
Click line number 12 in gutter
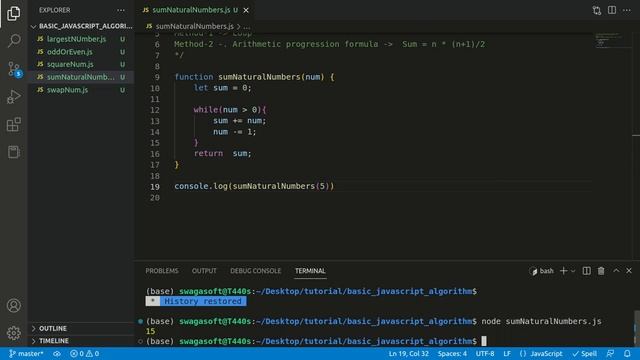coord(155,110)
